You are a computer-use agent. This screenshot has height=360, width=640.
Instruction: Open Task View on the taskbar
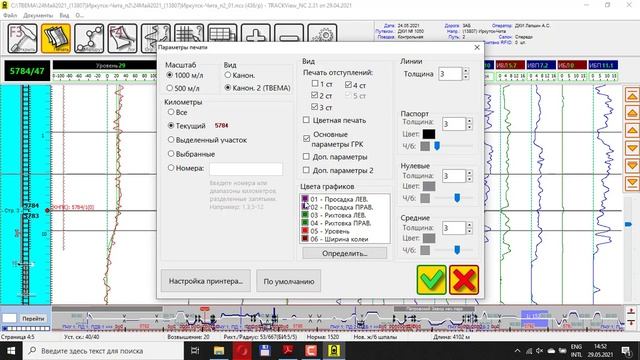[x=195, y=351]
